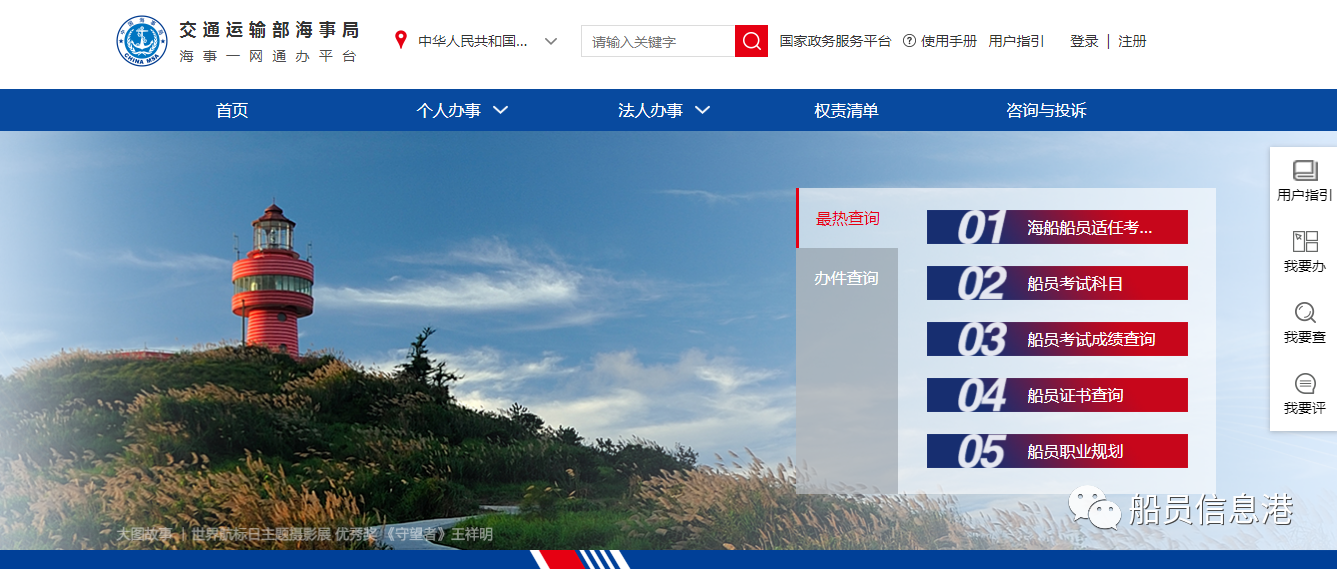Expand the 法人办事 menu chevron
Viewport: 1337px width, 569px height.
(x=702, y=110)
